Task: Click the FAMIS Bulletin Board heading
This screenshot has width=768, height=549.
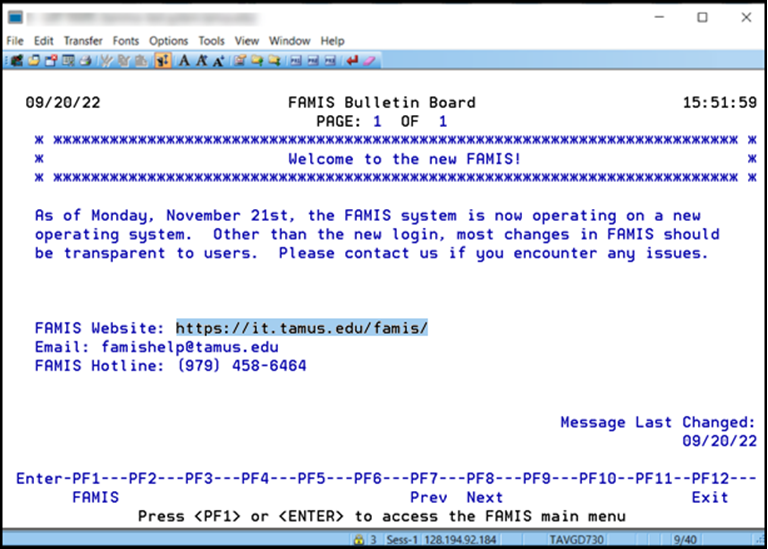Action: [382, 102]
